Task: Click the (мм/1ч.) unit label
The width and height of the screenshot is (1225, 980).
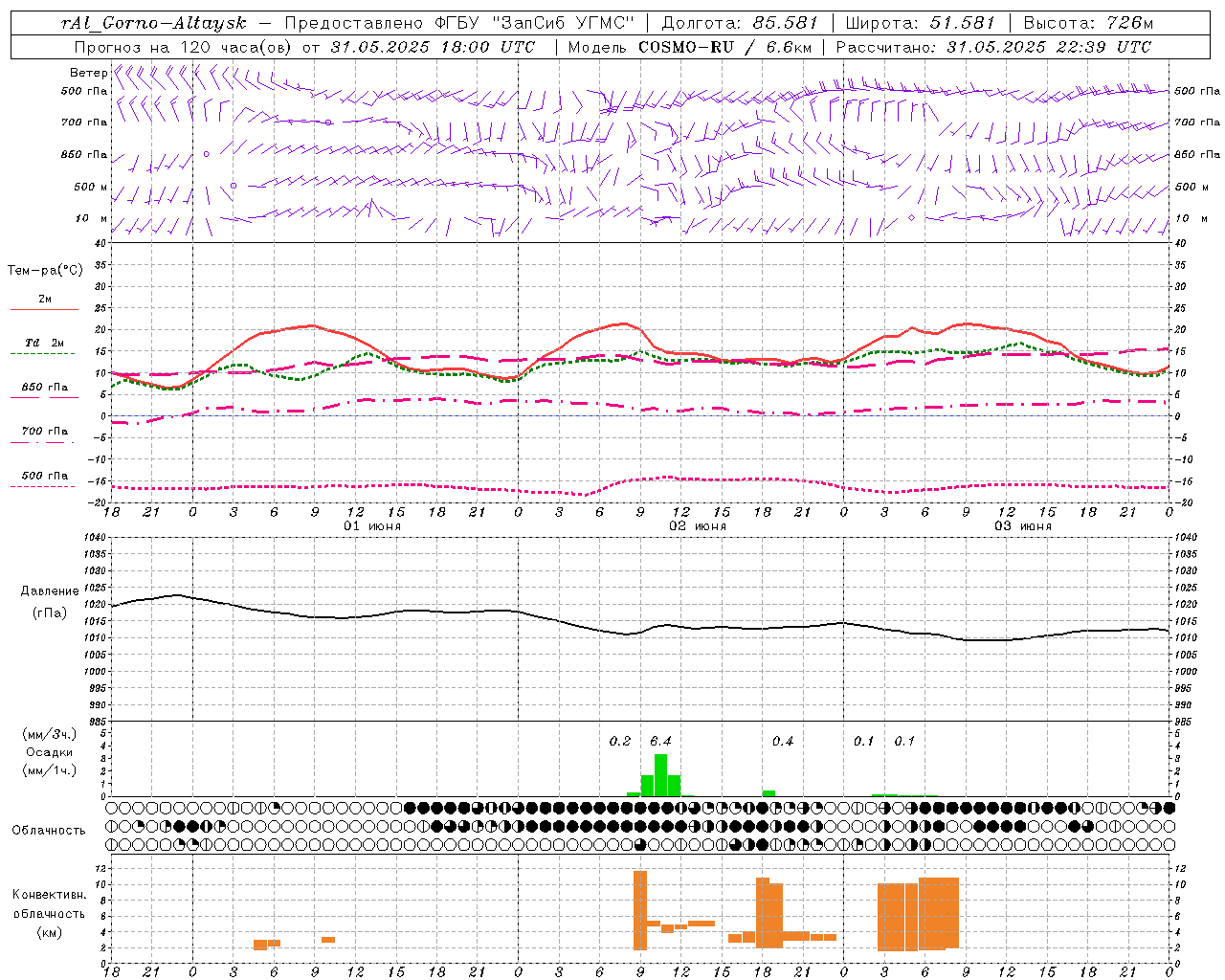Action: [x=50, y=770]
